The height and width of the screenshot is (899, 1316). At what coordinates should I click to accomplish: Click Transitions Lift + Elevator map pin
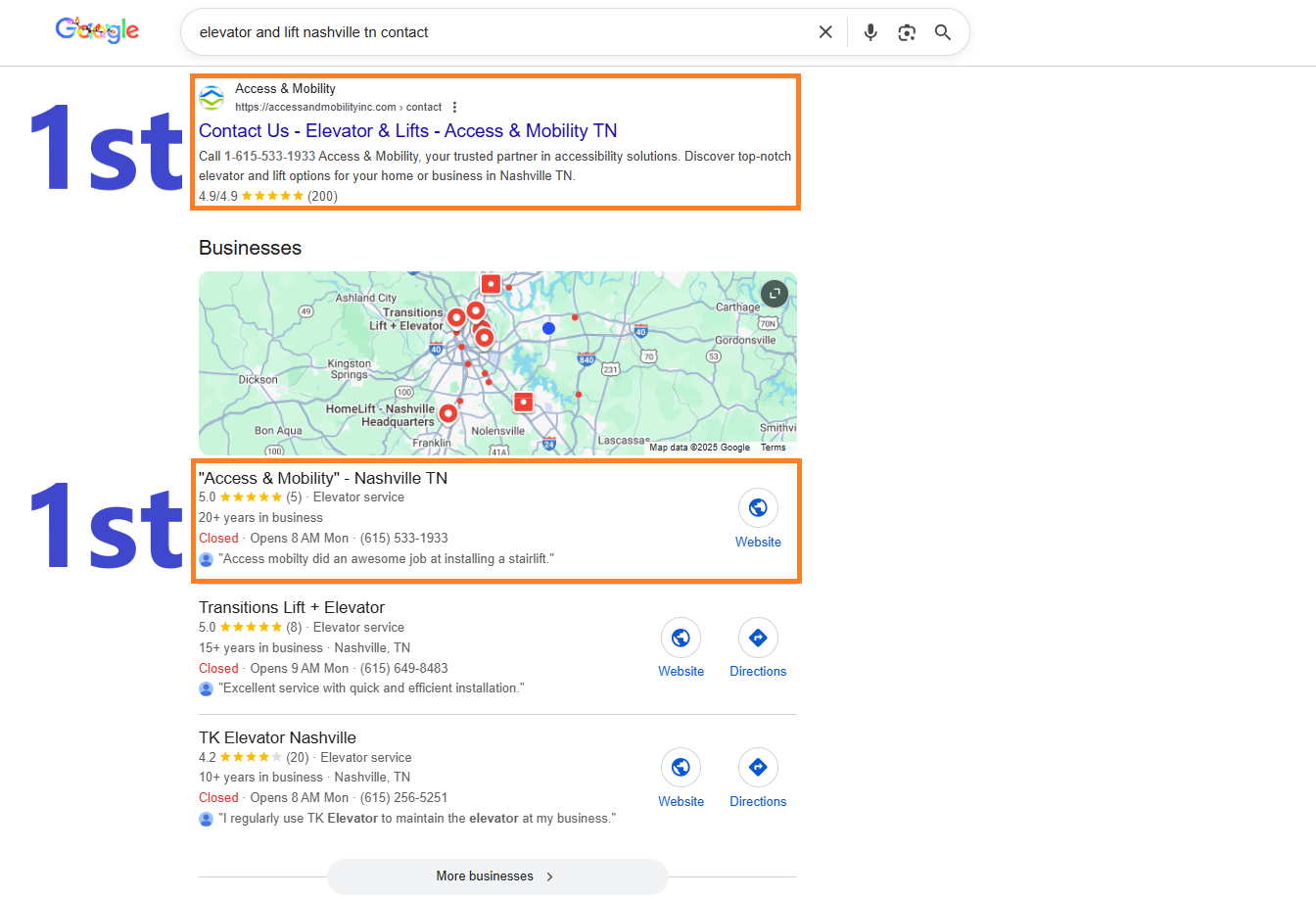coord(456,317)
